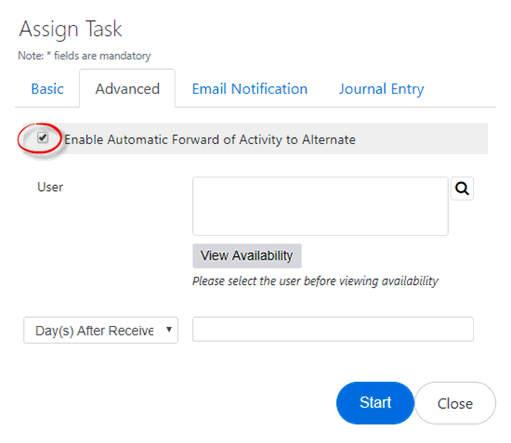This screenshot has width=511, height=443.
Task: Click the blue Start button
Action: (375, 403)
